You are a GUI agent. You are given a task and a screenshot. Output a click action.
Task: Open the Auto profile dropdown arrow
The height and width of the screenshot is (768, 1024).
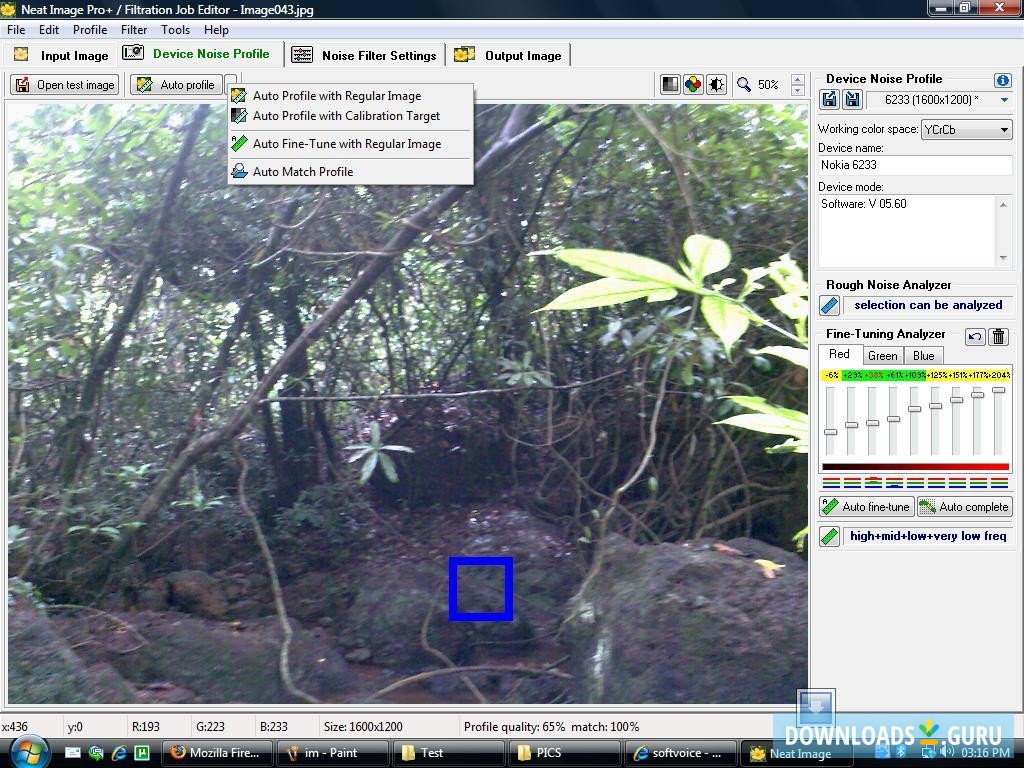231,85
